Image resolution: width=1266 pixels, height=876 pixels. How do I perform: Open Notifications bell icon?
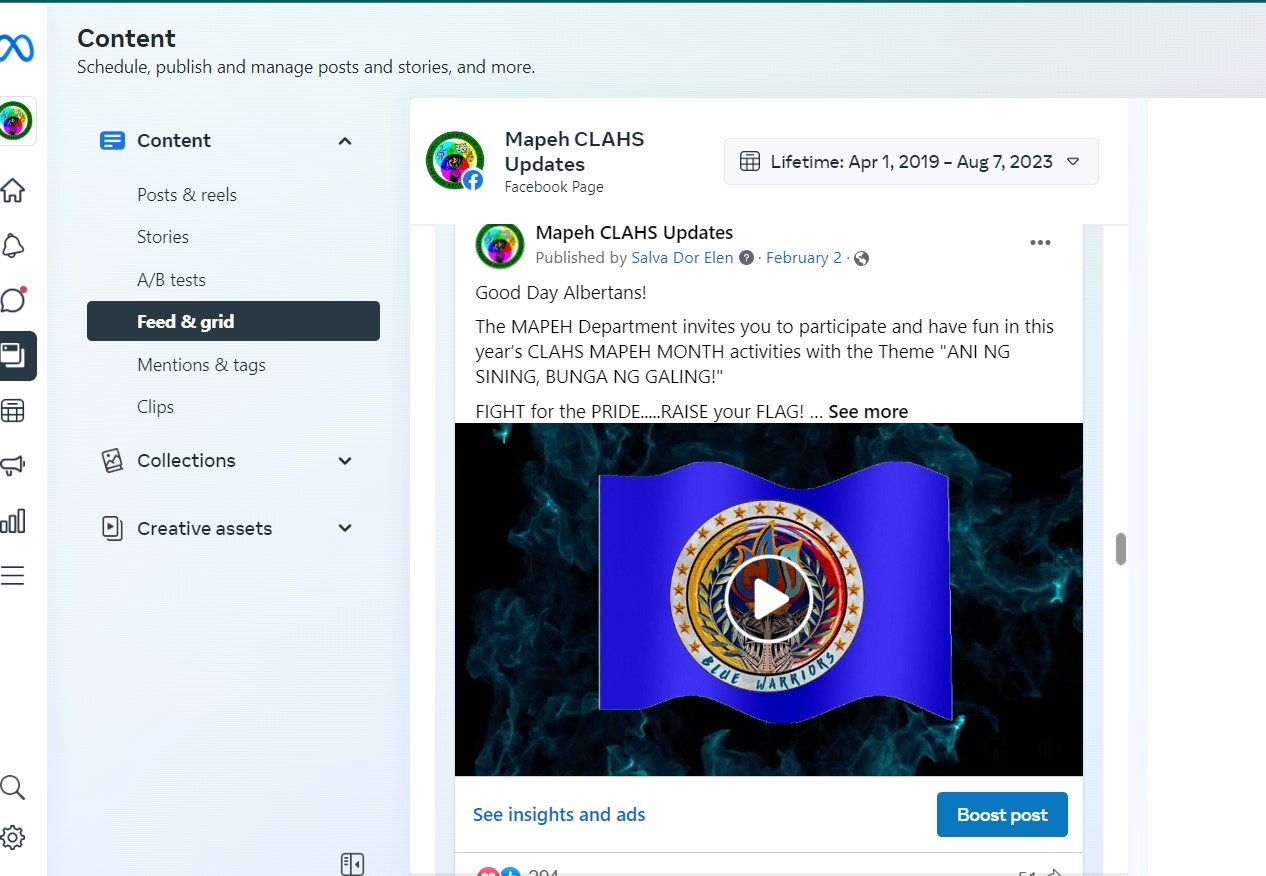point(12,246)
